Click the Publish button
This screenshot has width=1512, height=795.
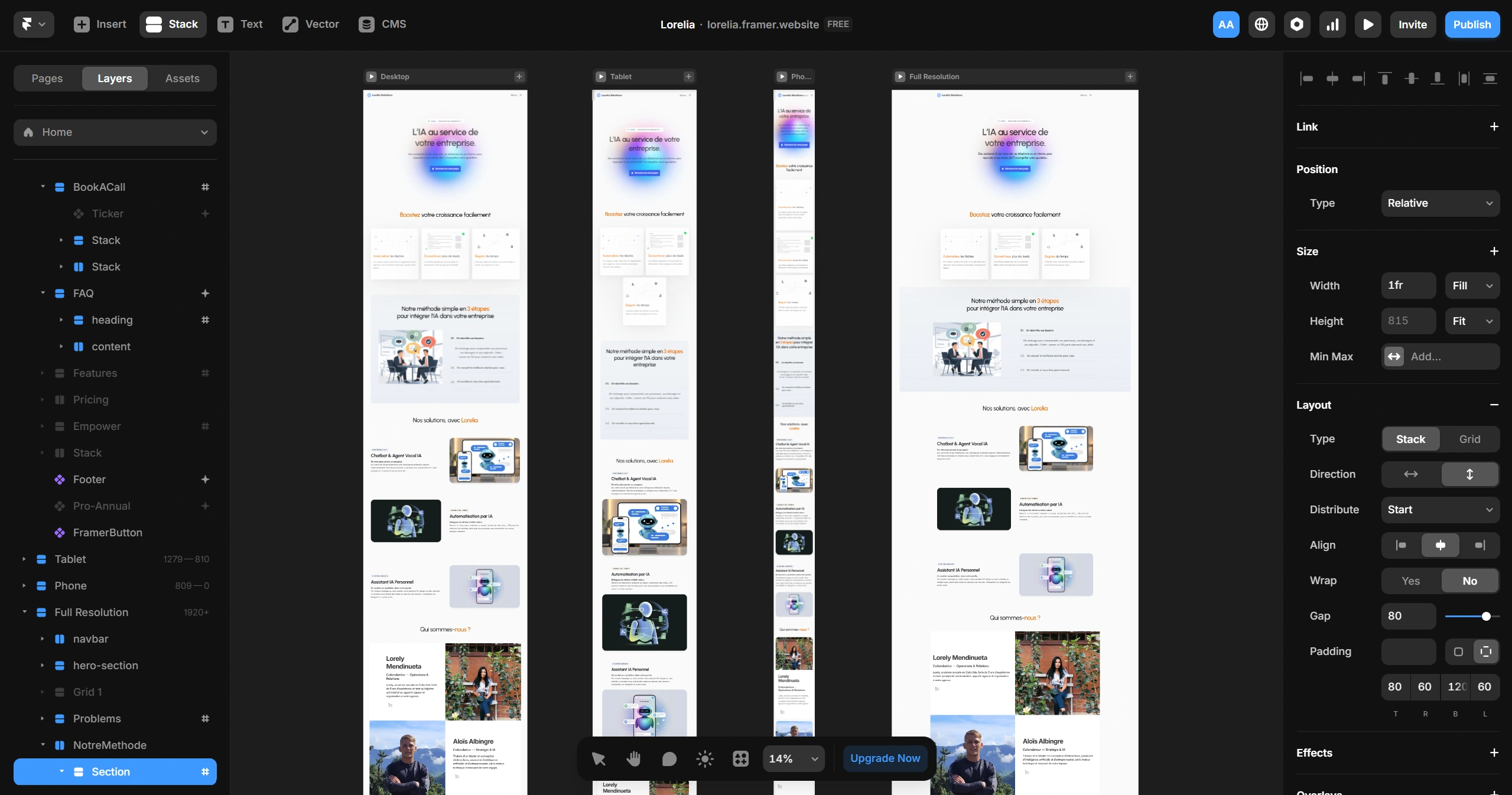tap(1472, 24)
